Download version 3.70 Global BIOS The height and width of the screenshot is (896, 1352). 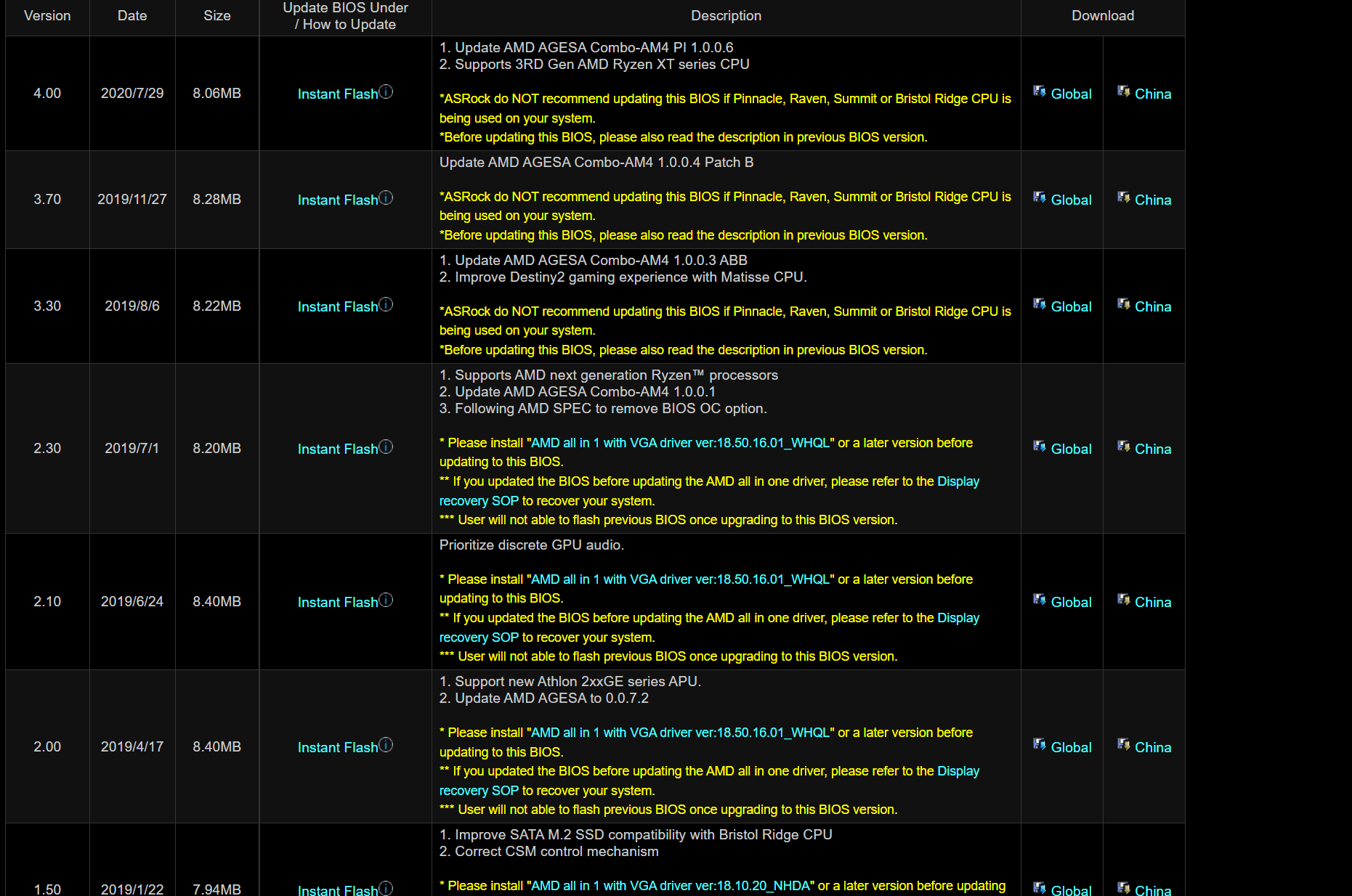pyautogui.click(x=1071, y=200)
